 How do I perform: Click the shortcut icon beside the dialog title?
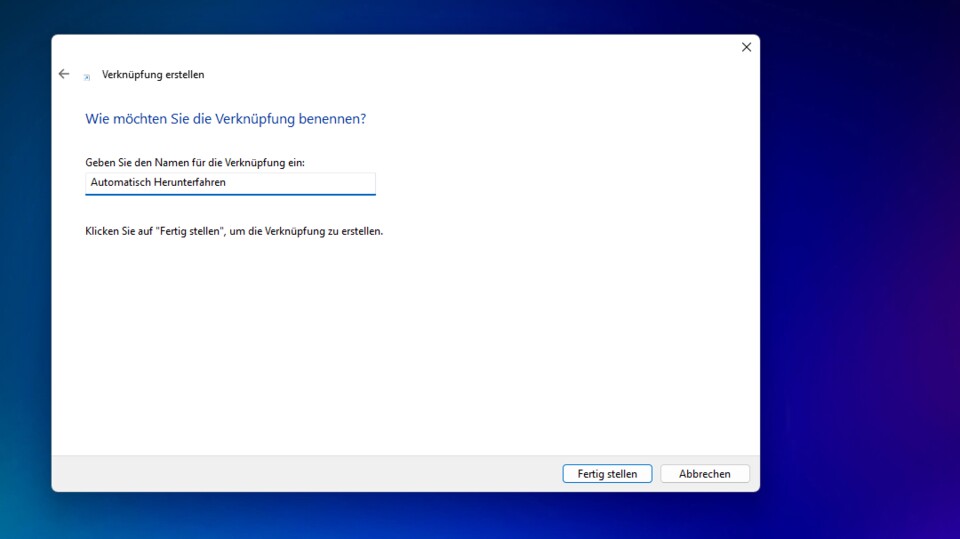[x=87, y=76]
